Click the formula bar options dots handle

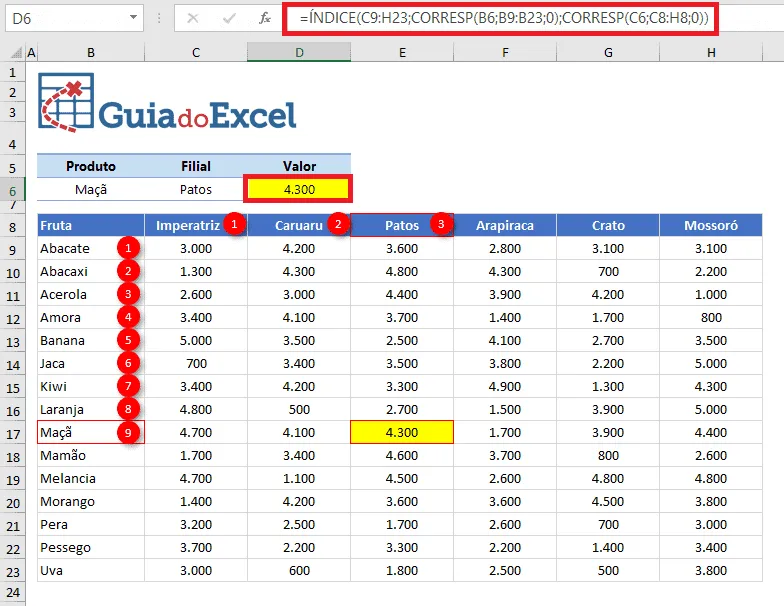(x=159, y=18)
